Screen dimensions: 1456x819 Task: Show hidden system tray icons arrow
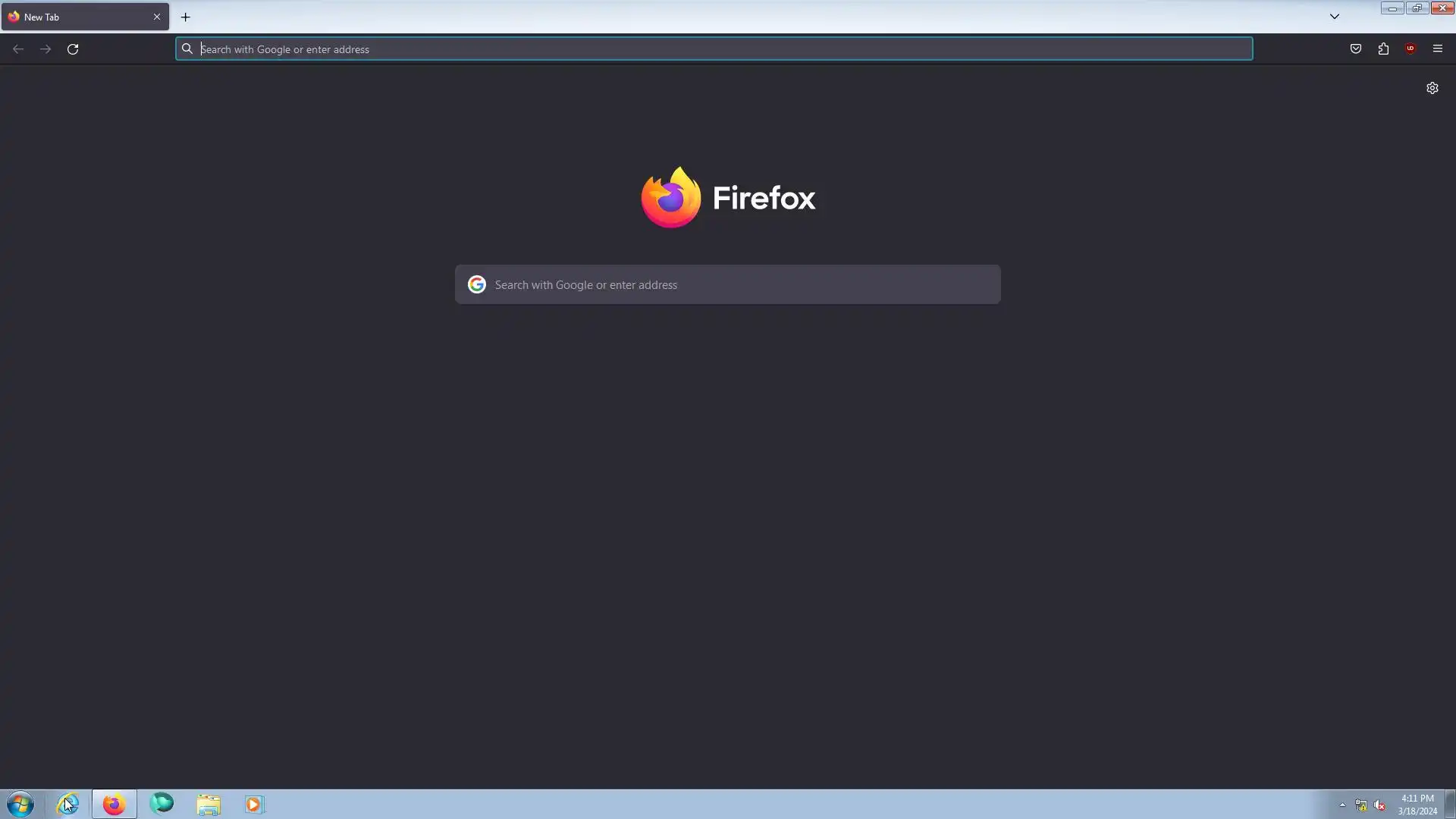tap(1342, 805)
